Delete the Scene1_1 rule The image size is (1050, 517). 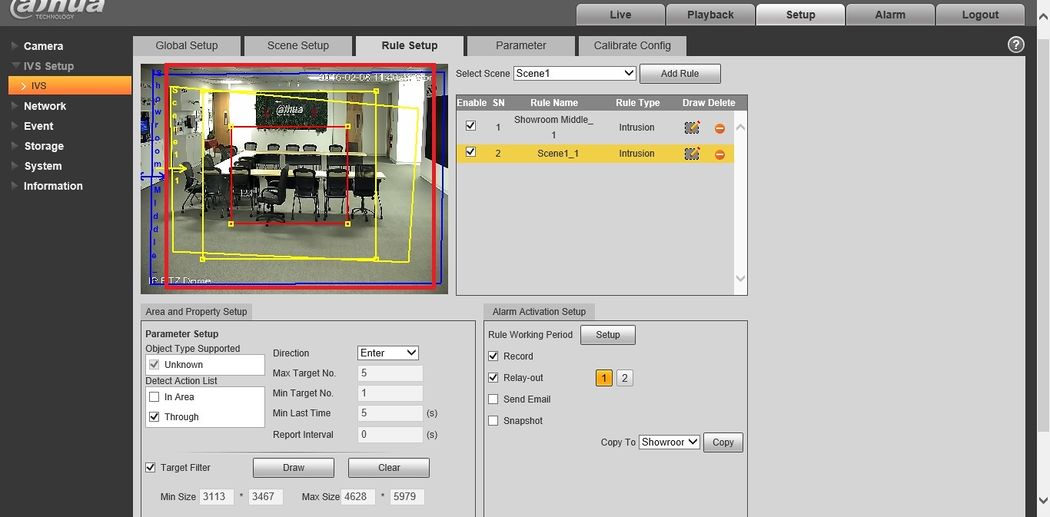coord(719,154)
